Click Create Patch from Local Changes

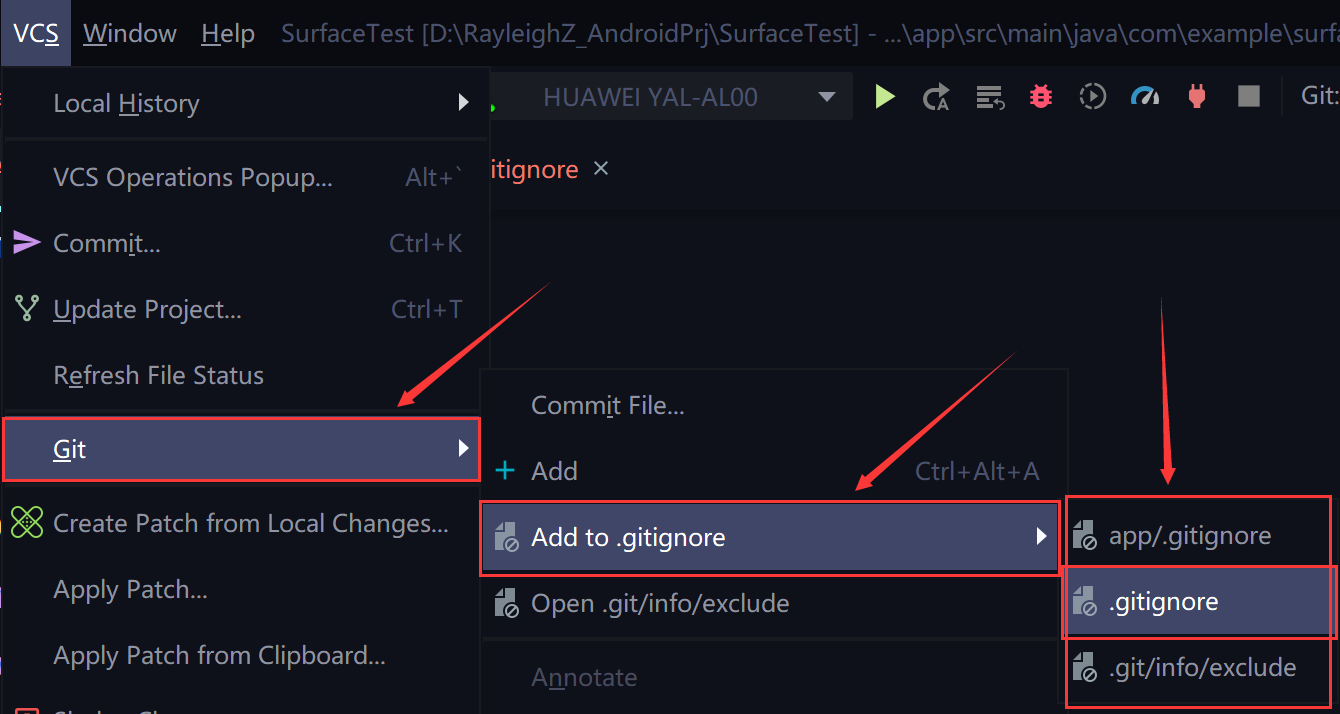tap(250, 523)
